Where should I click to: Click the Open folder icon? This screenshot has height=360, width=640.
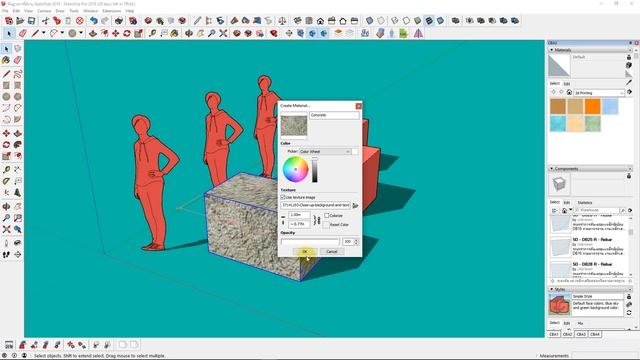(20, 20)
